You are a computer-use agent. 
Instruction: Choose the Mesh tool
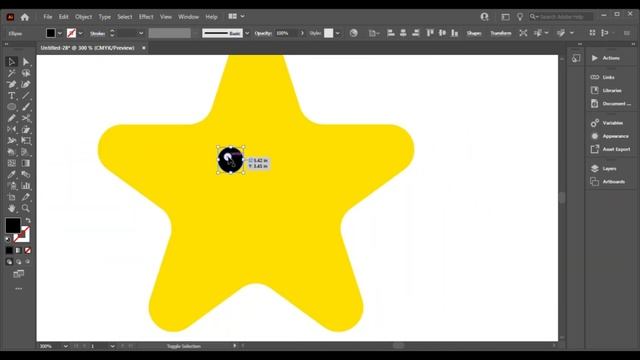point(11,163)
